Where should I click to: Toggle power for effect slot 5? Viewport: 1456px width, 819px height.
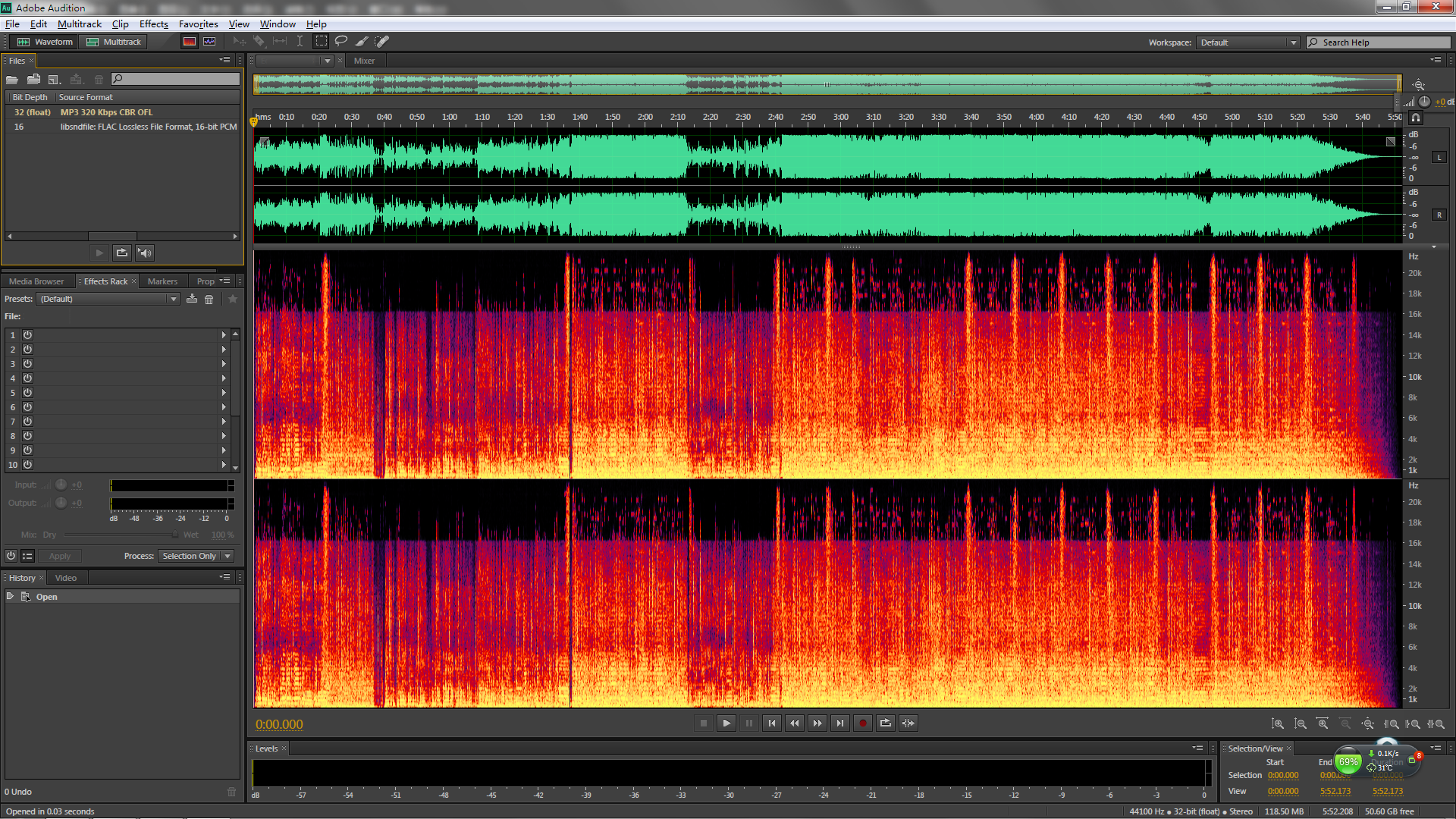[27, 392]
